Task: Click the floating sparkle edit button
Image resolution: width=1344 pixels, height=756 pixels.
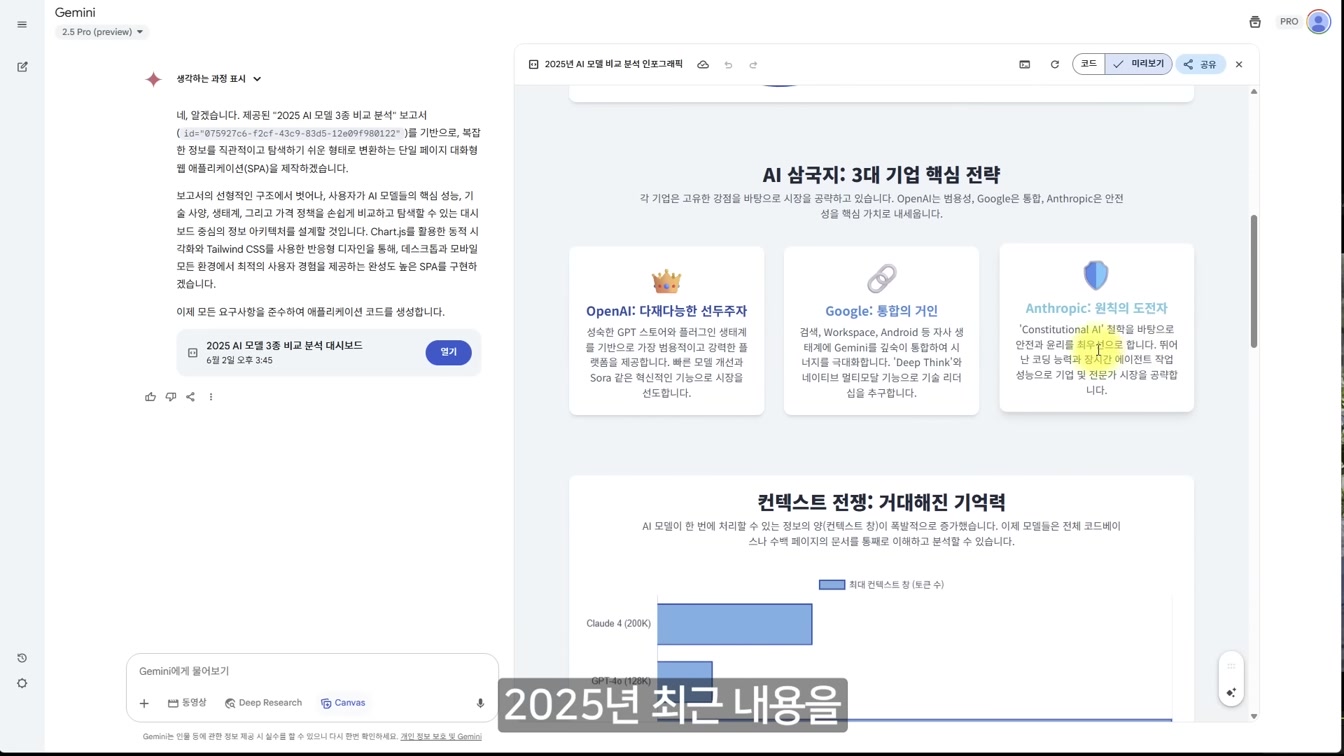Action: (1231, 693)
